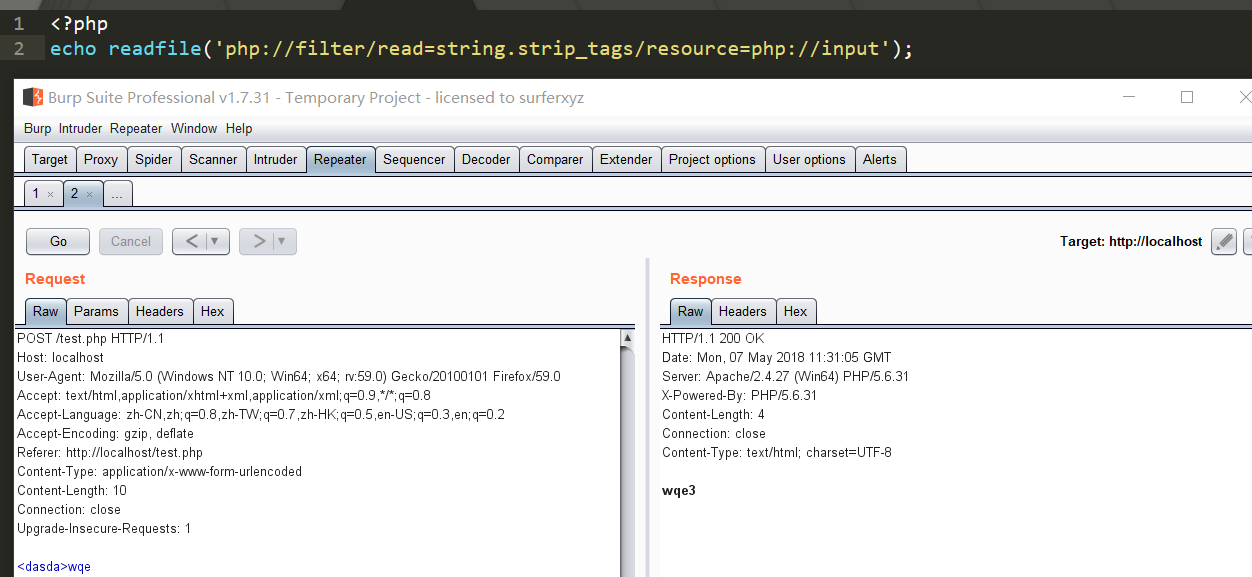
Task: Click the request body text <dasda>wqe
Action: point(54,567)
